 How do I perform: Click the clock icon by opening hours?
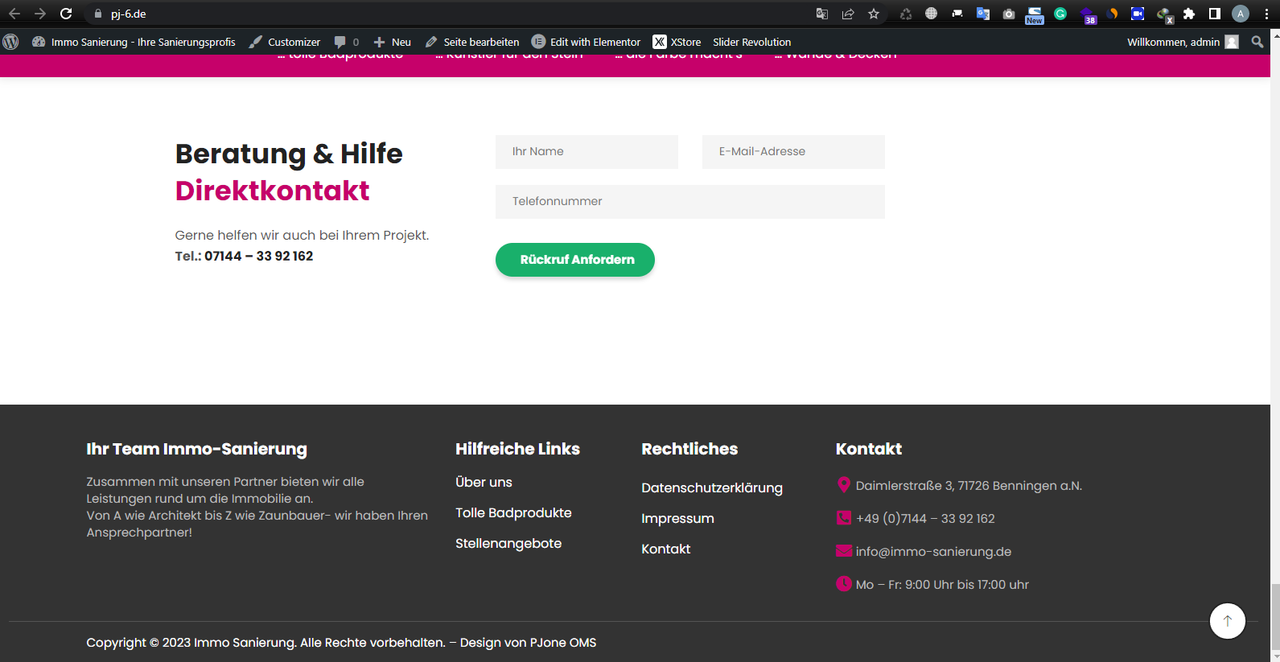pyautogui.click(x=844, y=584)
